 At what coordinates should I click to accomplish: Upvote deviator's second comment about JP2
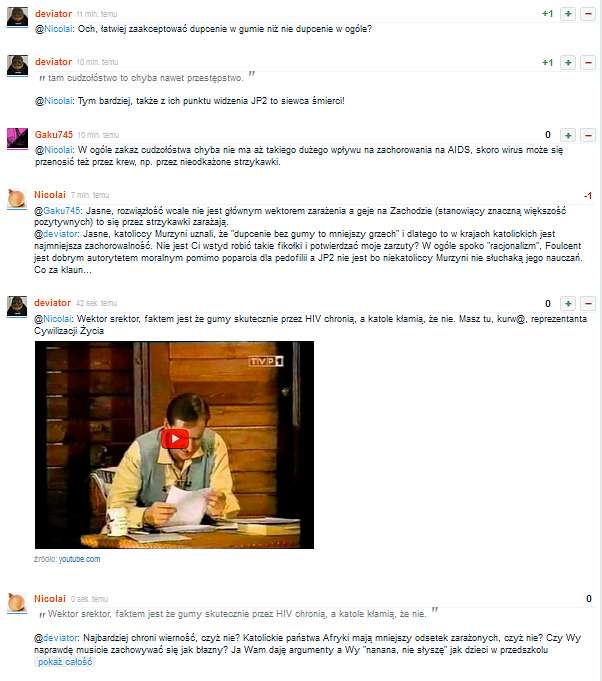click(x=568, y=63)
